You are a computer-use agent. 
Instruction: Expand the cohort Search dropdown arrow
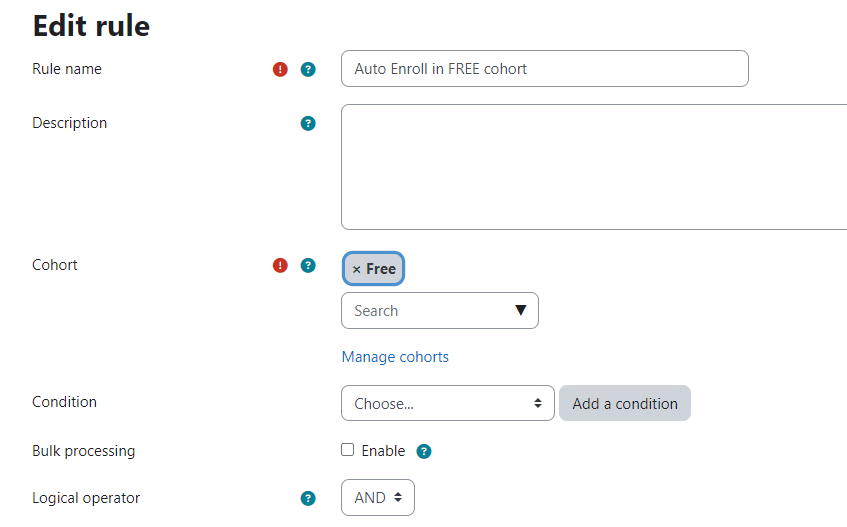coord(521,310)
